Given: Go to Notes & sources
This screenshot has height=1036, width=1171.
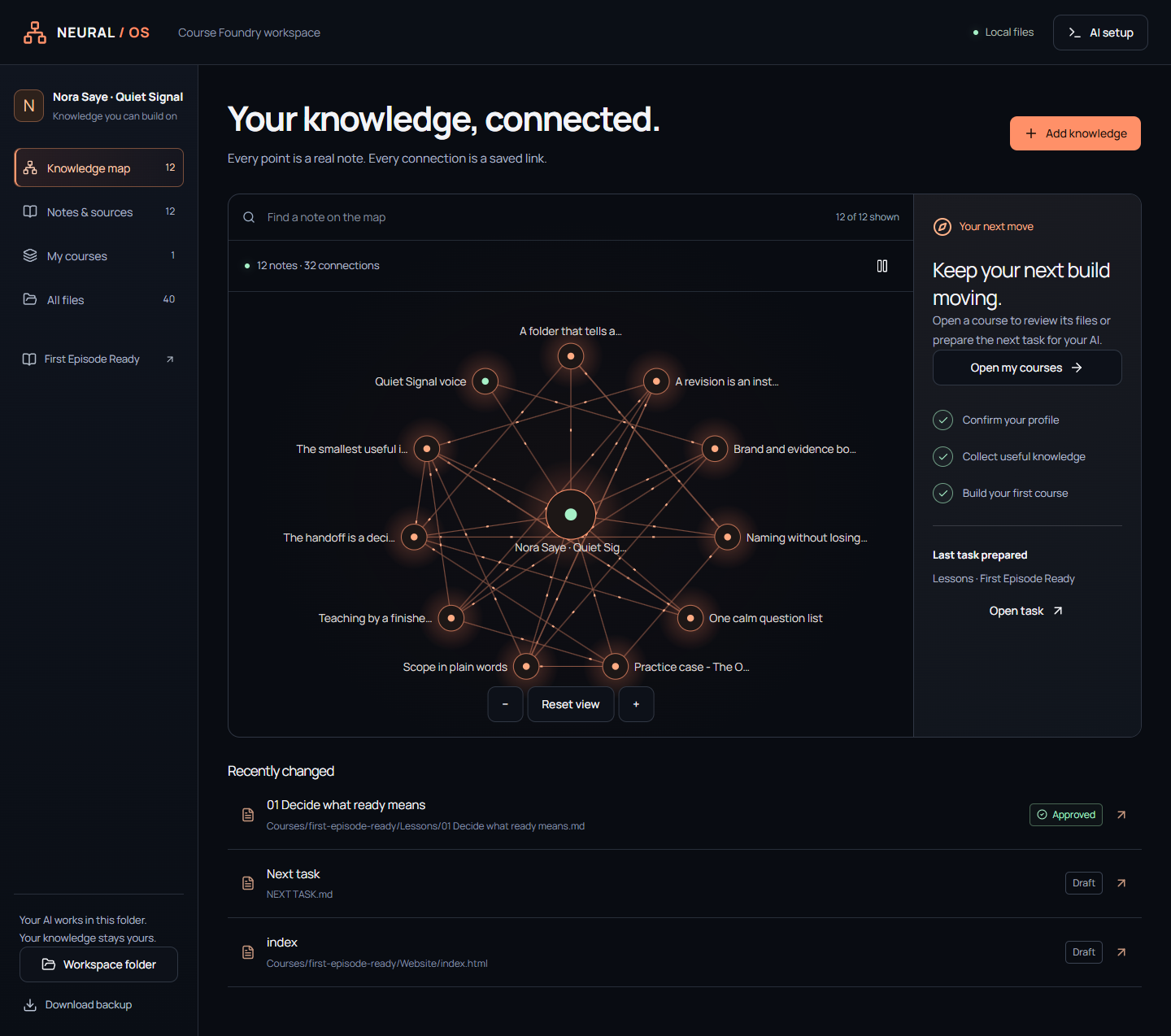Looking at the screenshot, I should pos(99,211).
